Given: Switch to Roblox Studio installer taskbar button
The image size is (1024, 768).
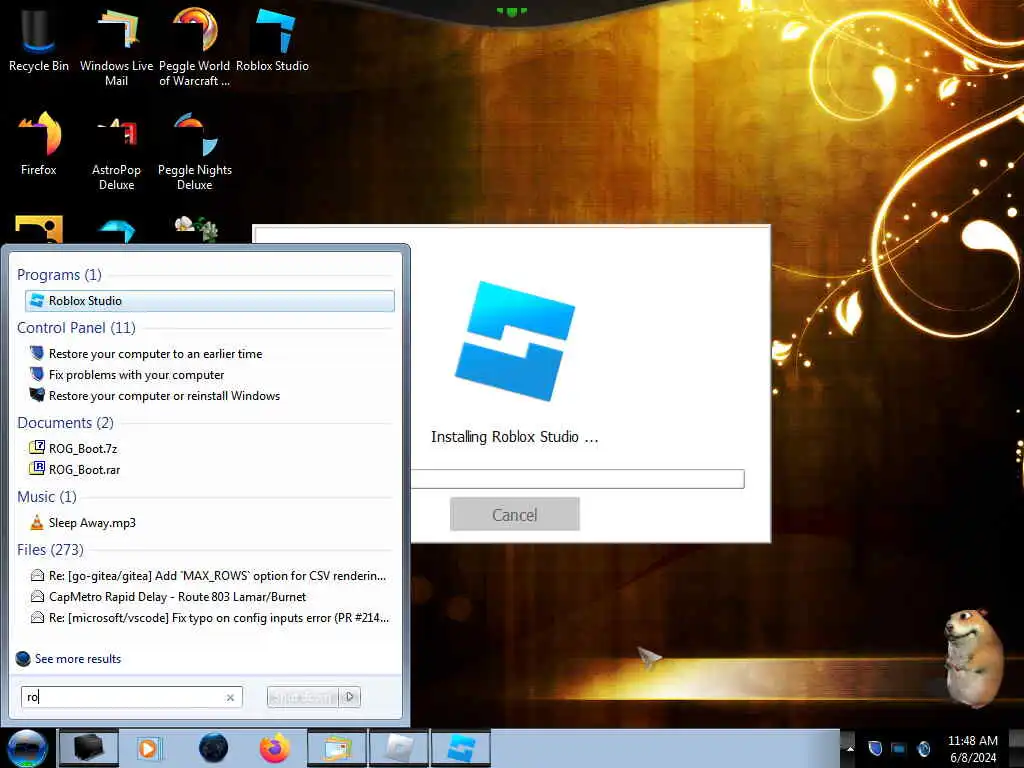Looking at the screenshot, I should pyautogui.click(x=460, y=748).
